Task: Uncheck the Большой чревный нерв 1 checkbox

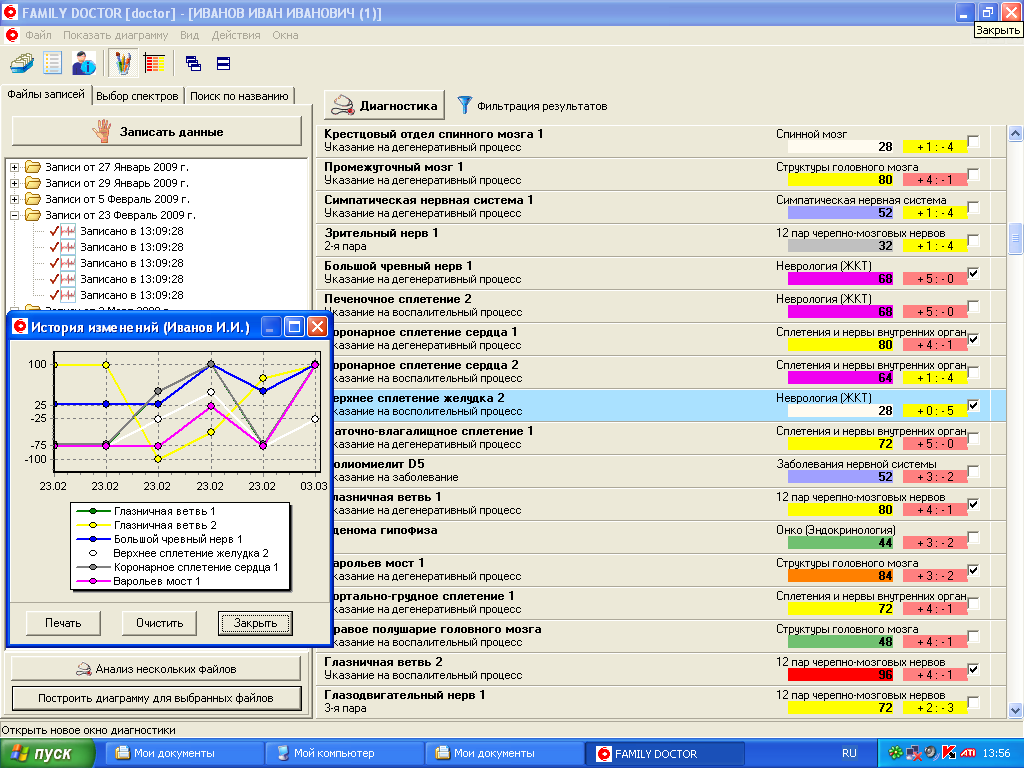Action: 973,273
